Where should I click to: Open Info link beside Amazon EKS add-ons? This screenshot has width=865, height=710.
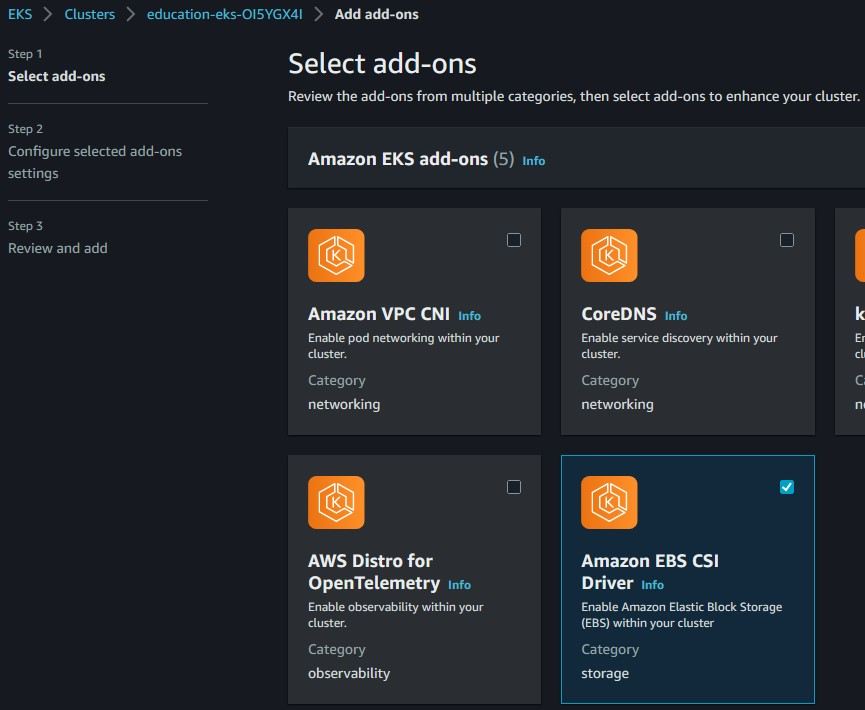(x=534, y=160)
